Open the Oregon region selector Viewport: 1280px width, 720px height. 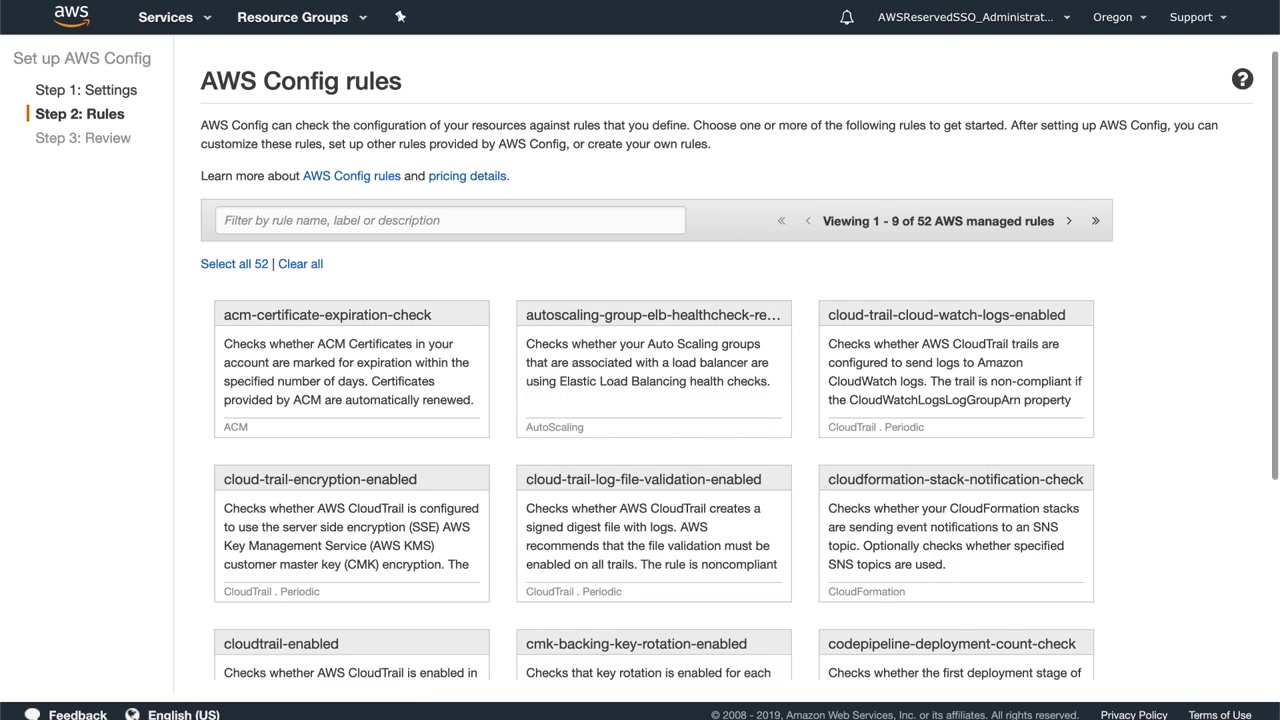(1119, 17)
